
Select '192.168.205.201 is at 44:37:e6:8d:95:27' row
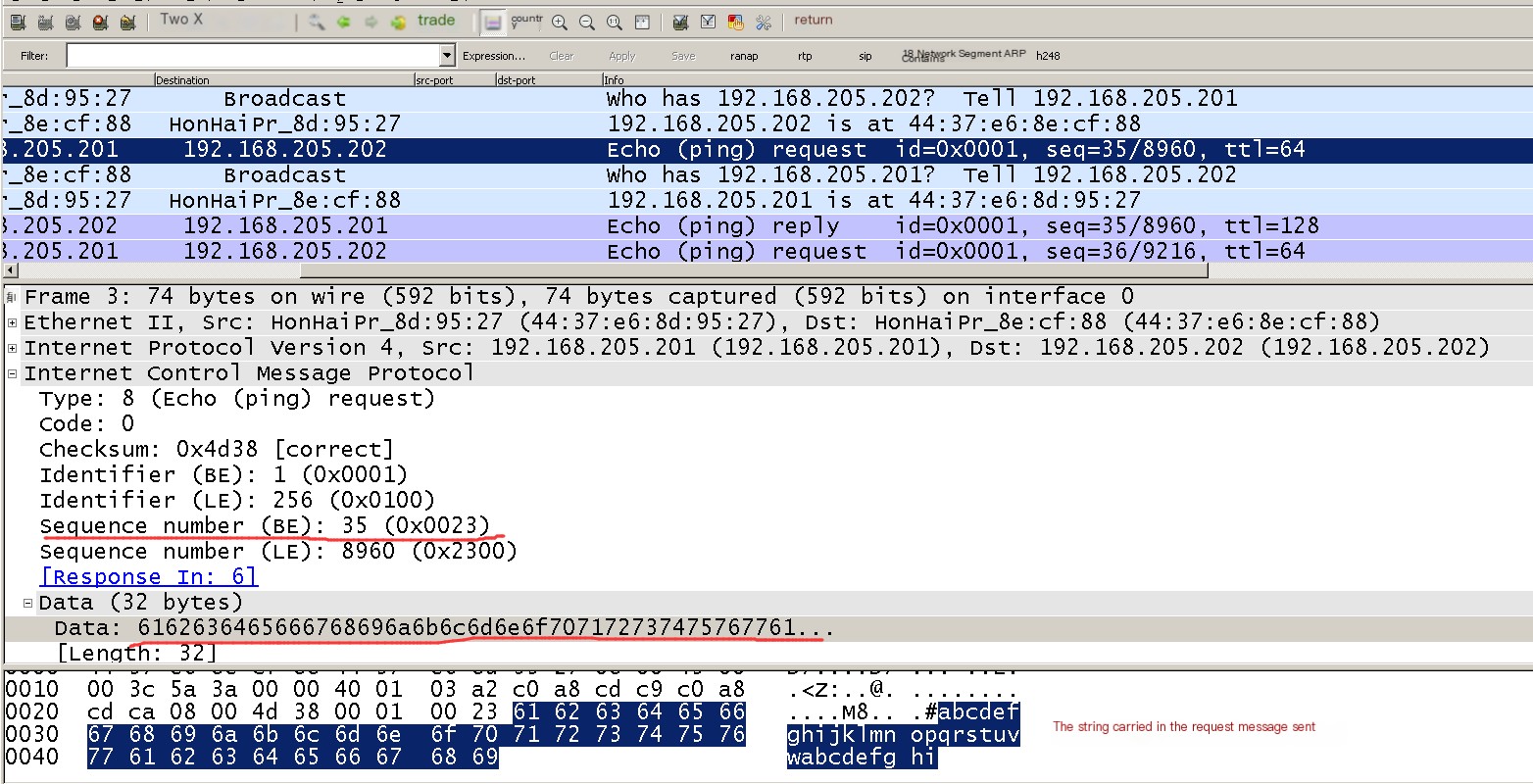766,201
